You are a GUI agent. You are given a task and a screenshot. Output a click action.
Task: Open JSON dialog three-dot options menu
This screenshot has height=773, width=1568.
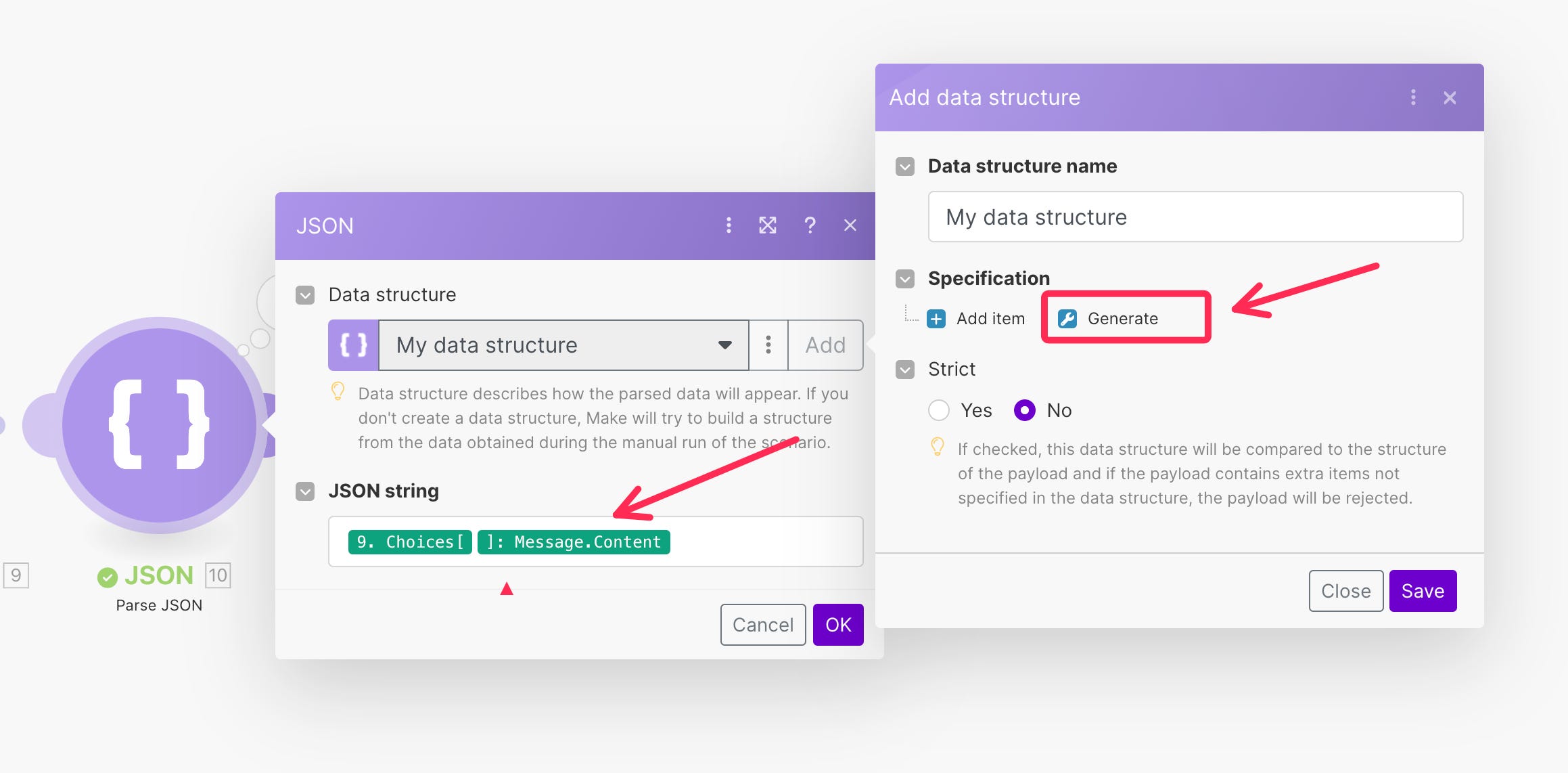pyautogui.click(x=729, y=225)
